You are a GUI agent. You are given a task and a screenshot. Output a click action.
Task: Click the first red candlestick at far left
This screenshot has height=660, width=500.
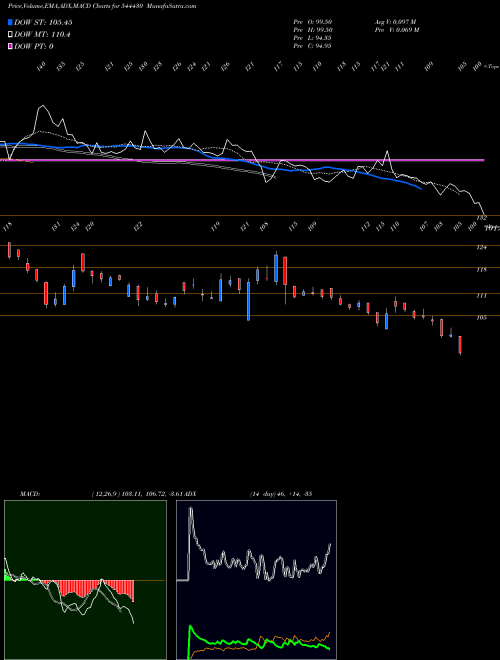pyautogui.click(x=9, y=250)
